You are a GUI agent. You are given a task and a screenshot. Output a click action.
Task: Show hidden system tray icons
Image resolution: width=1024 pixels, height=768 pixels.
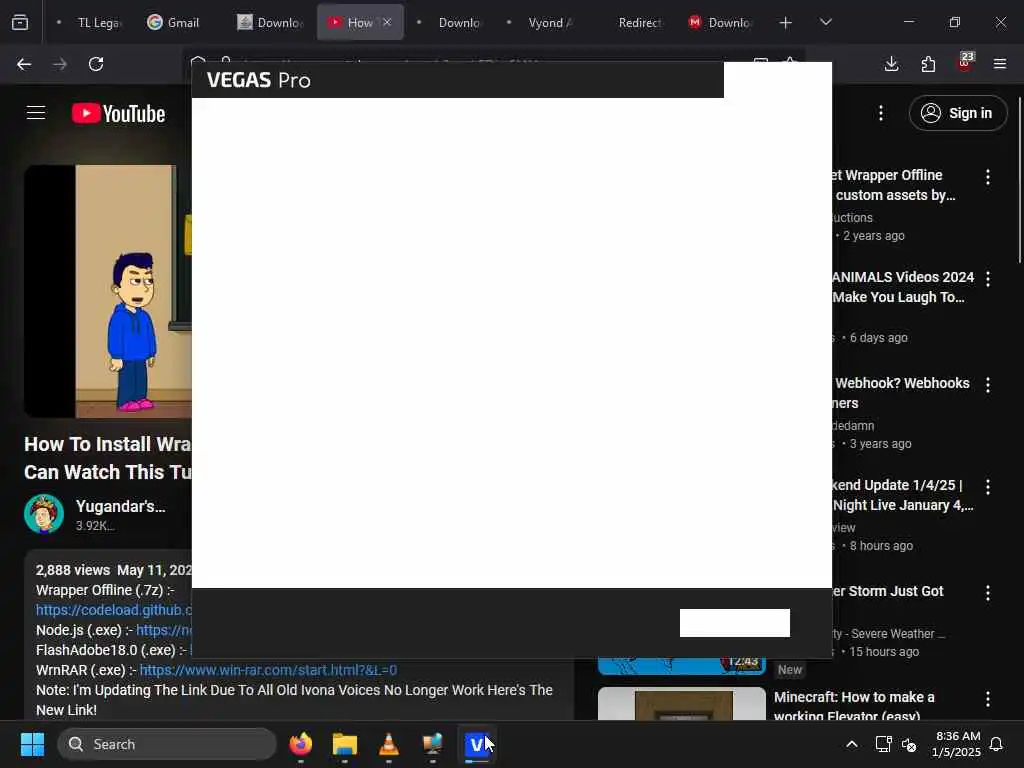(852, 744)
